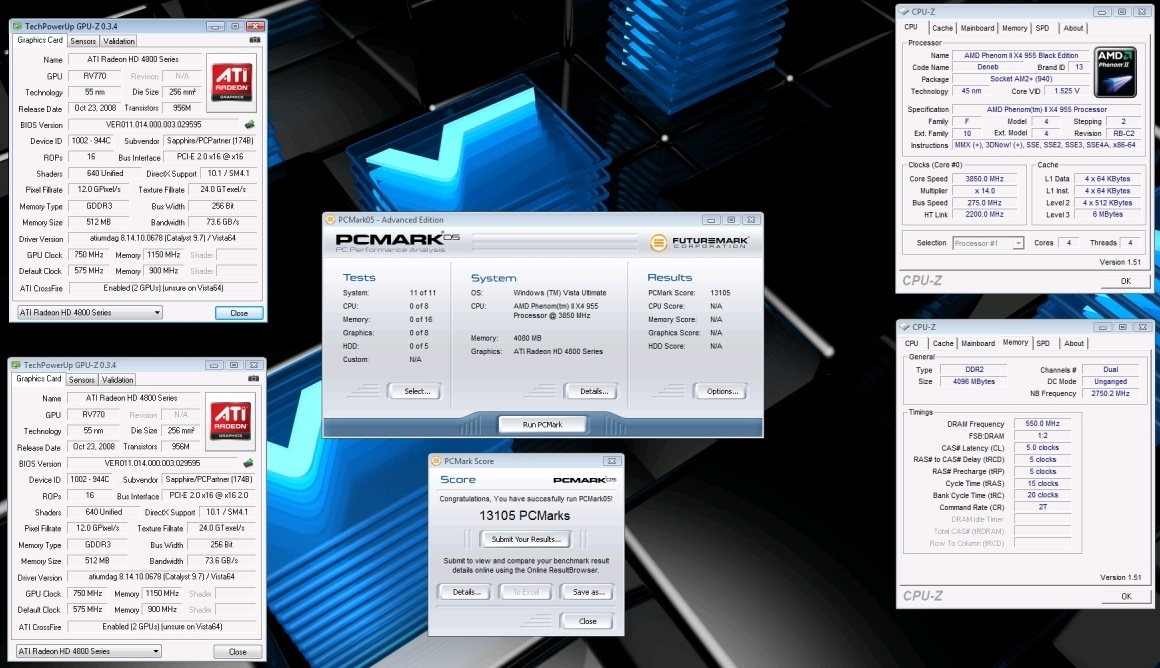Click Details... button in PCMark Score dialog
The width and height of the screenshot is (1160, 668).
(466, 592)
